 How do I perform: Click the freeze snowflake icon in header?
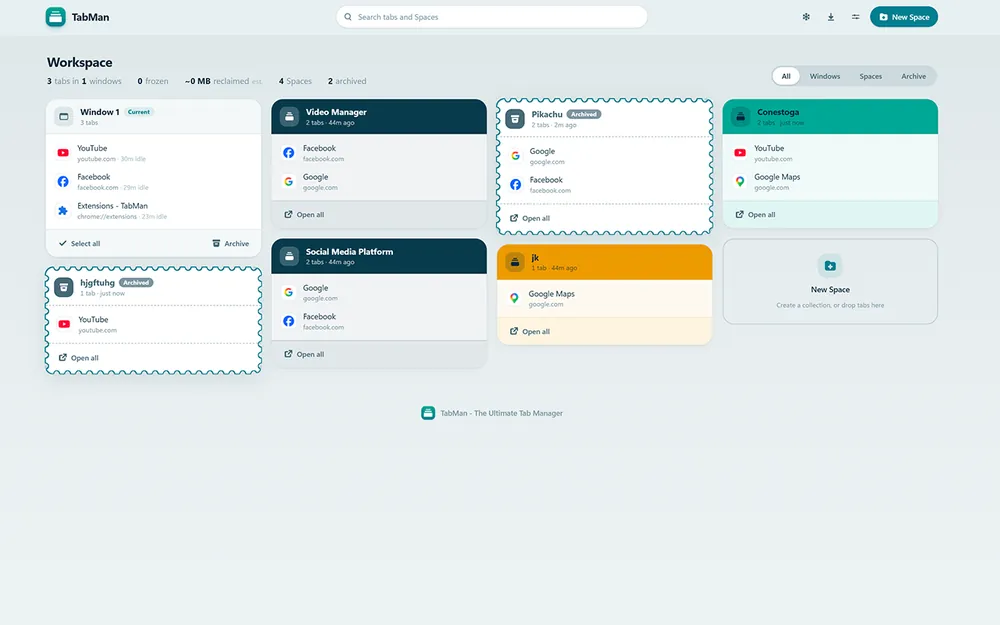(x=806, y=17)
